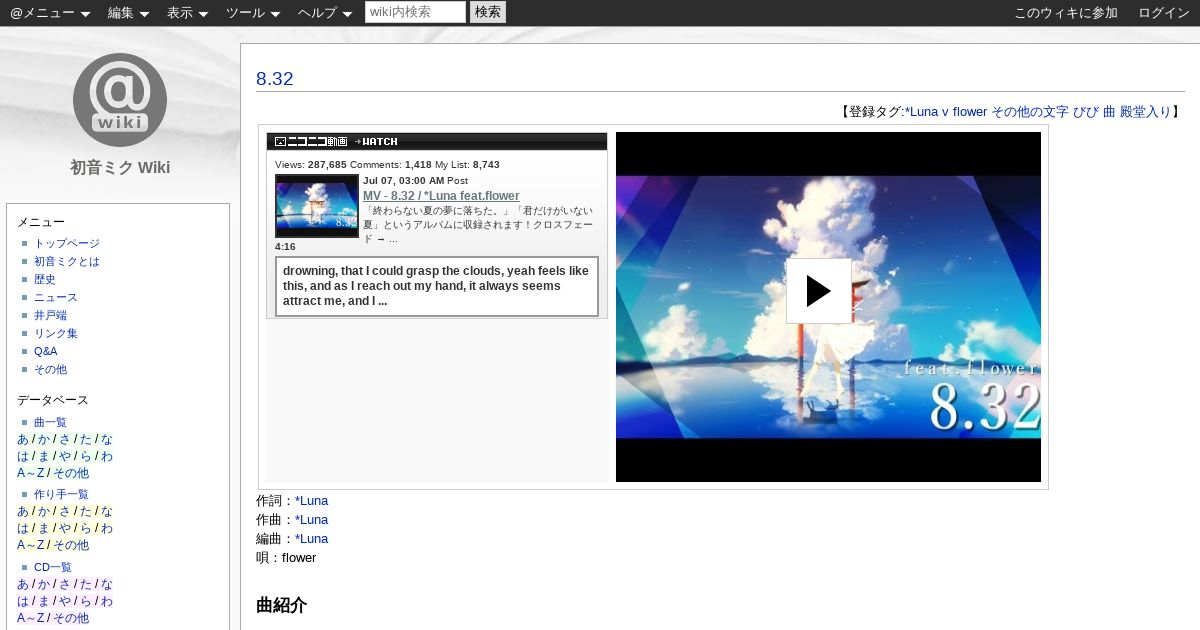
Task: Click *Luna next to 作曲
Action: coord(311,520)
